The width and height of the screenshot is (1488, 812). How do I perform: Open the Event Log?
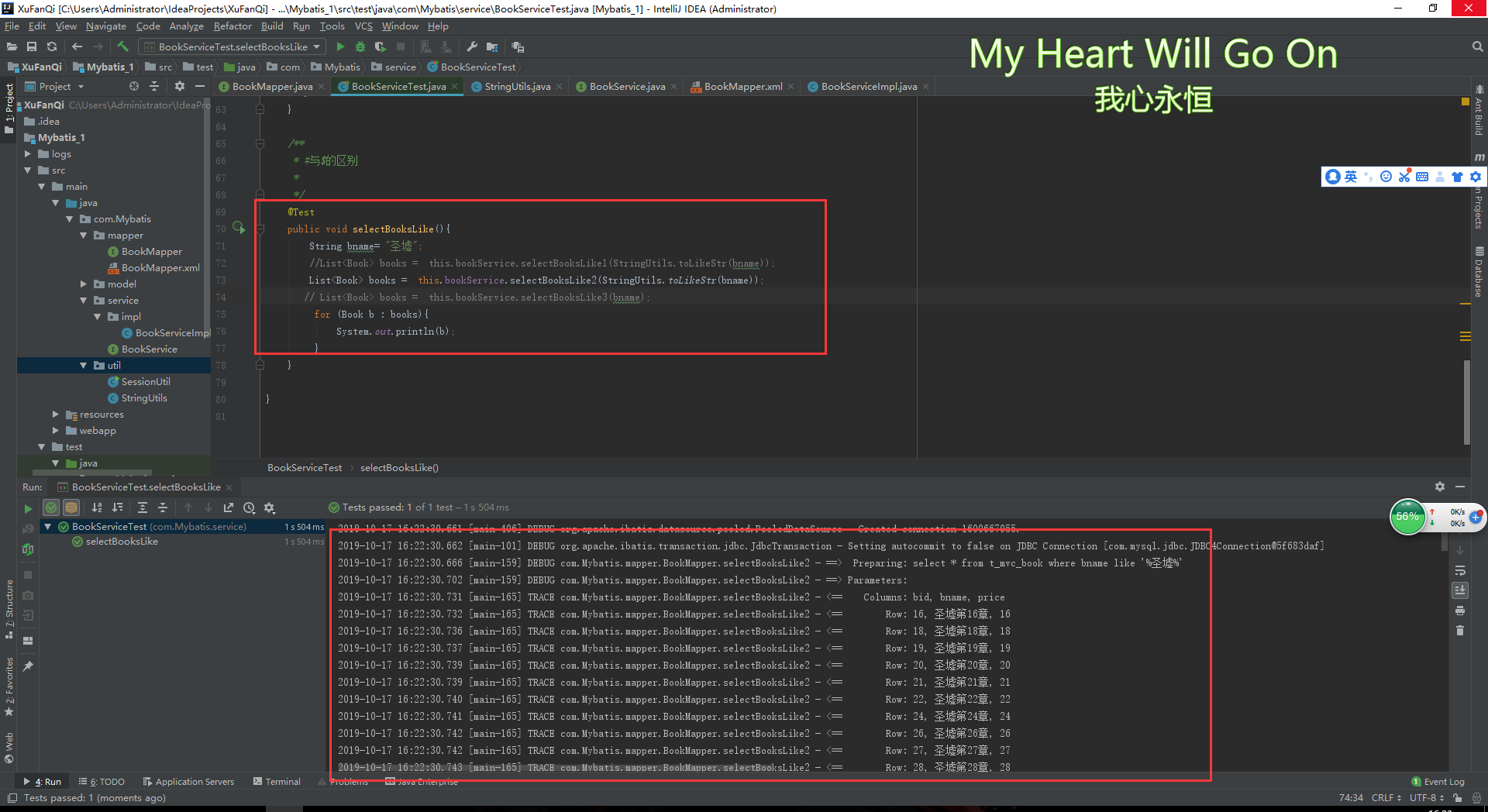[1438, 782]
